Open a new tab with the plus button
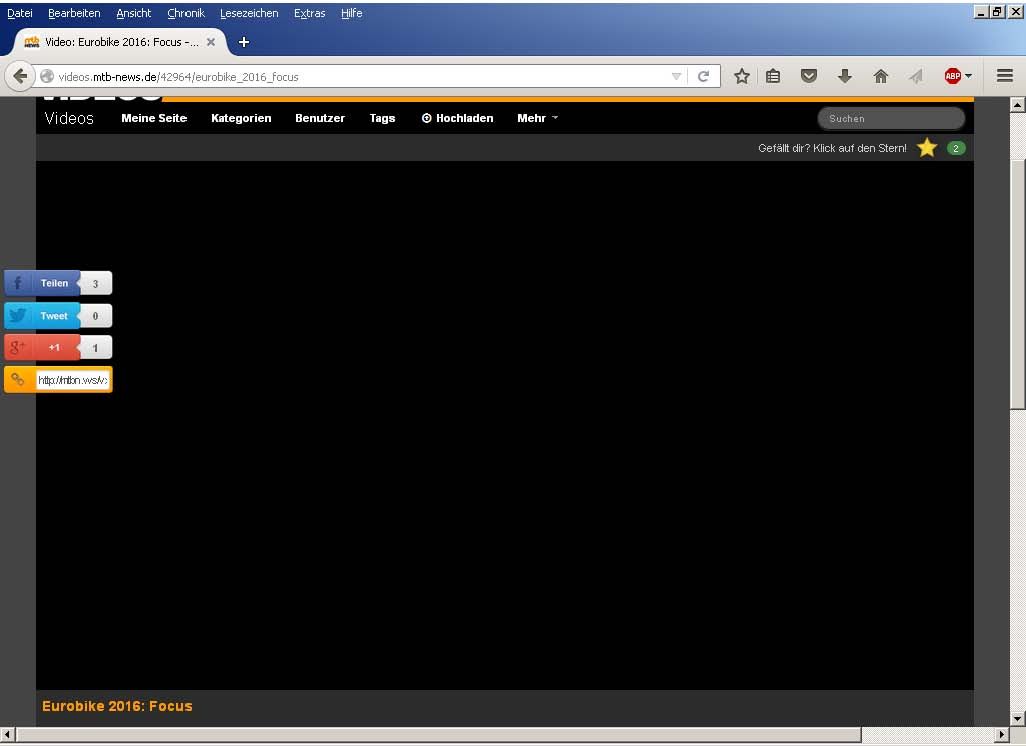 pos(243,42)
